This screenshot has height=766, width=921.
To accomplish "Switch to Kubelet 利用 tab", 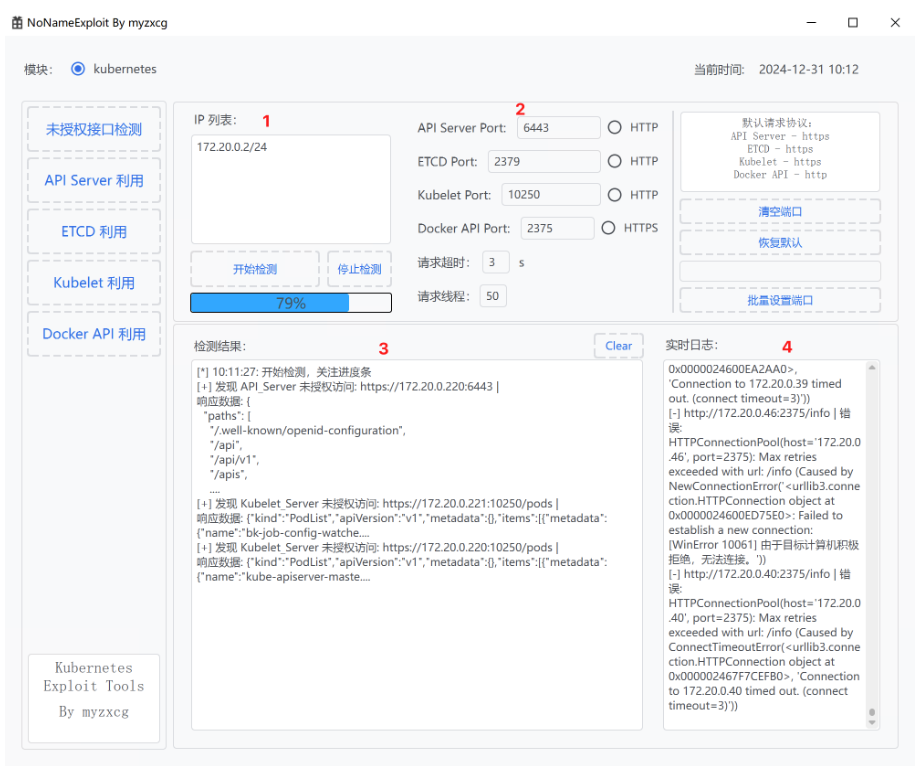I will pos(94,283).
